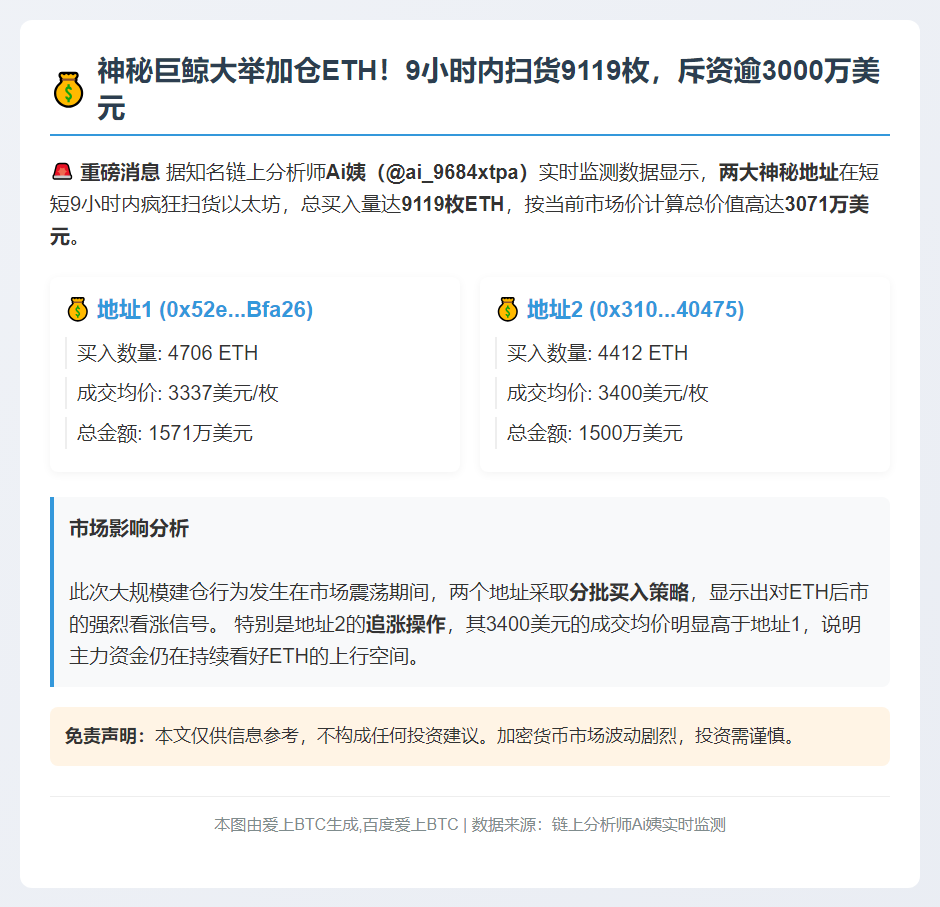Click the money bag icon beside the headline
The image size is (940, 907).
pos(68,89)
